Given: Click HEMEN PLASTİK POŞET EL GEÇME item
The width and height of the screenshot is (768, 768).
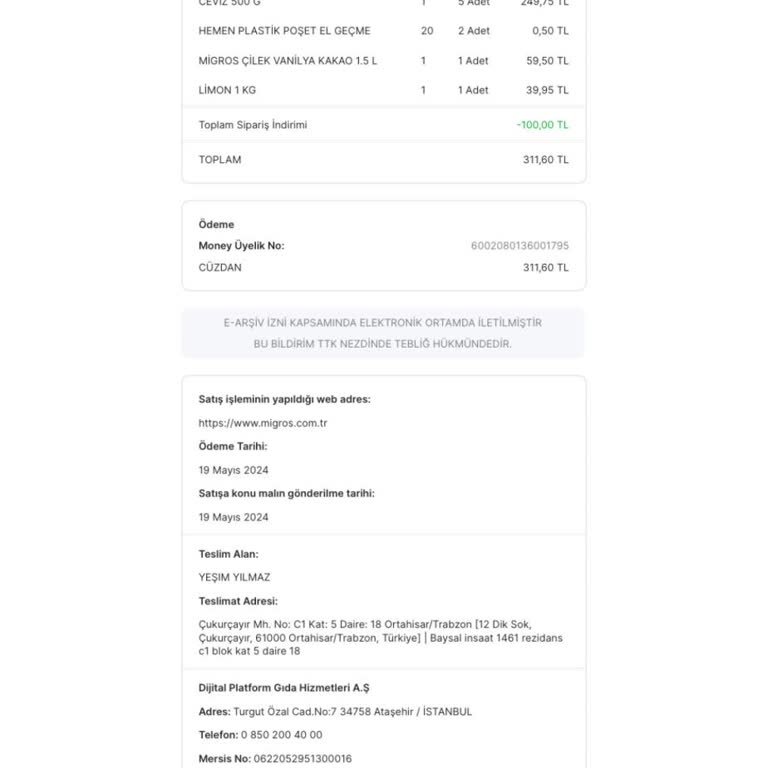Looking at the screenshot, I should pyautogui.click(x=284, y=31).
